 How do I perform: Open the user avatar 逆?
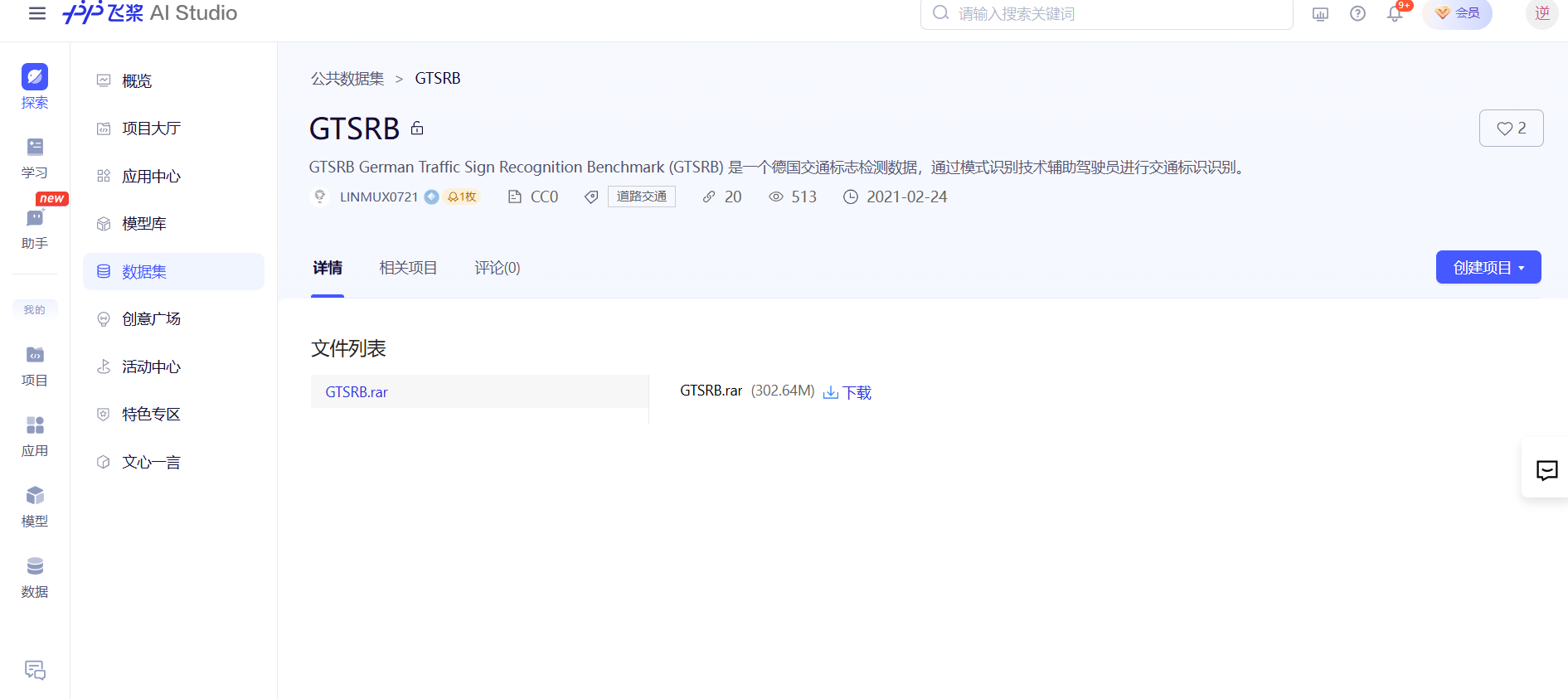pos(1542,13)
